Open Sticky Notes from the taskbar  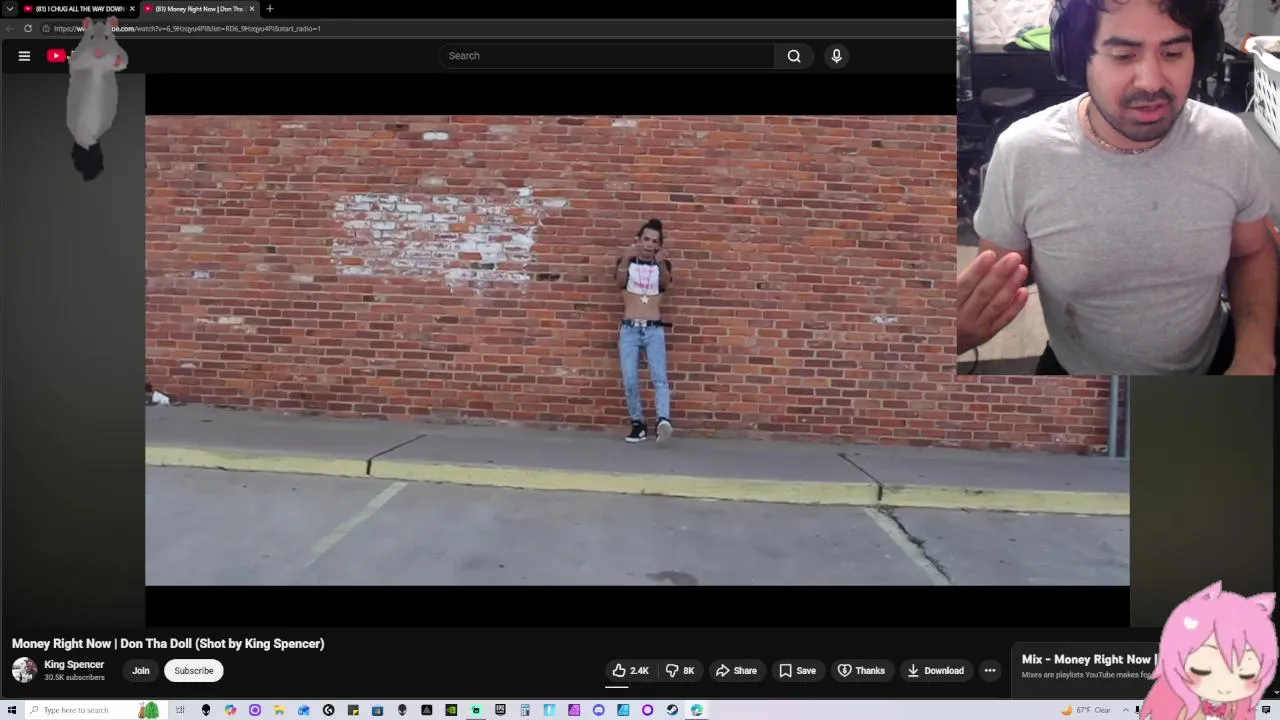click(353, 710)
